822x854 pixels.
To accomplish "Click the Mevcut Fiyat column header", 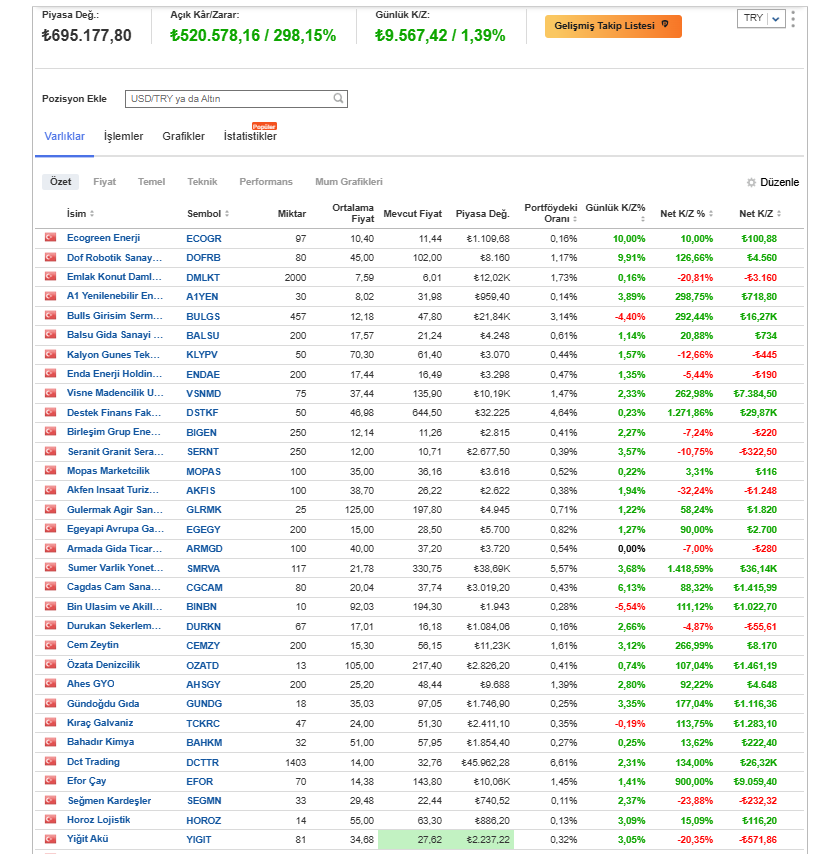I will [x=412, y=214].
